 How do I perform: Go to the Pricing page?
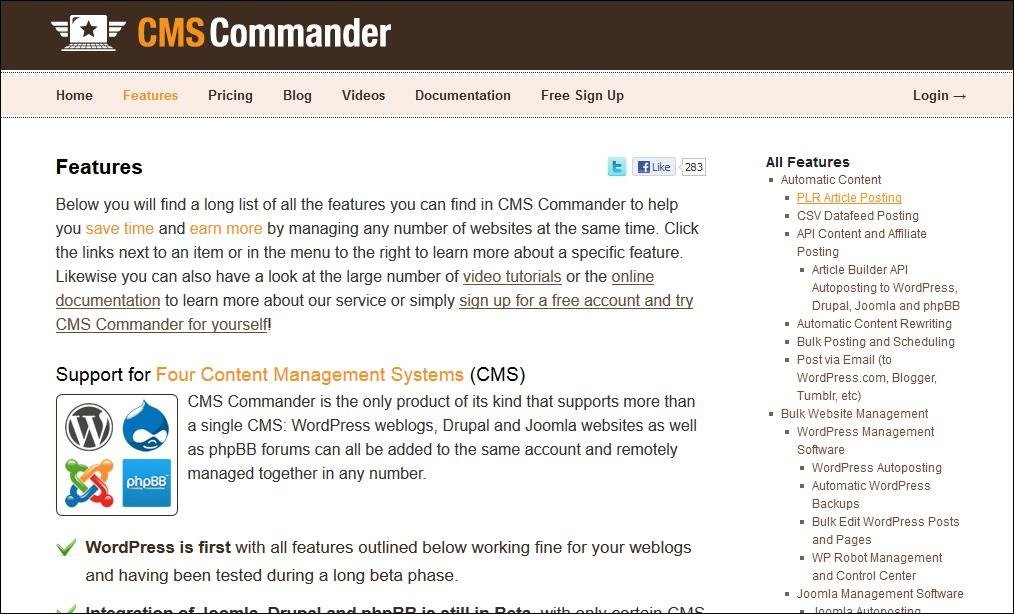click(x=230, y=95)
